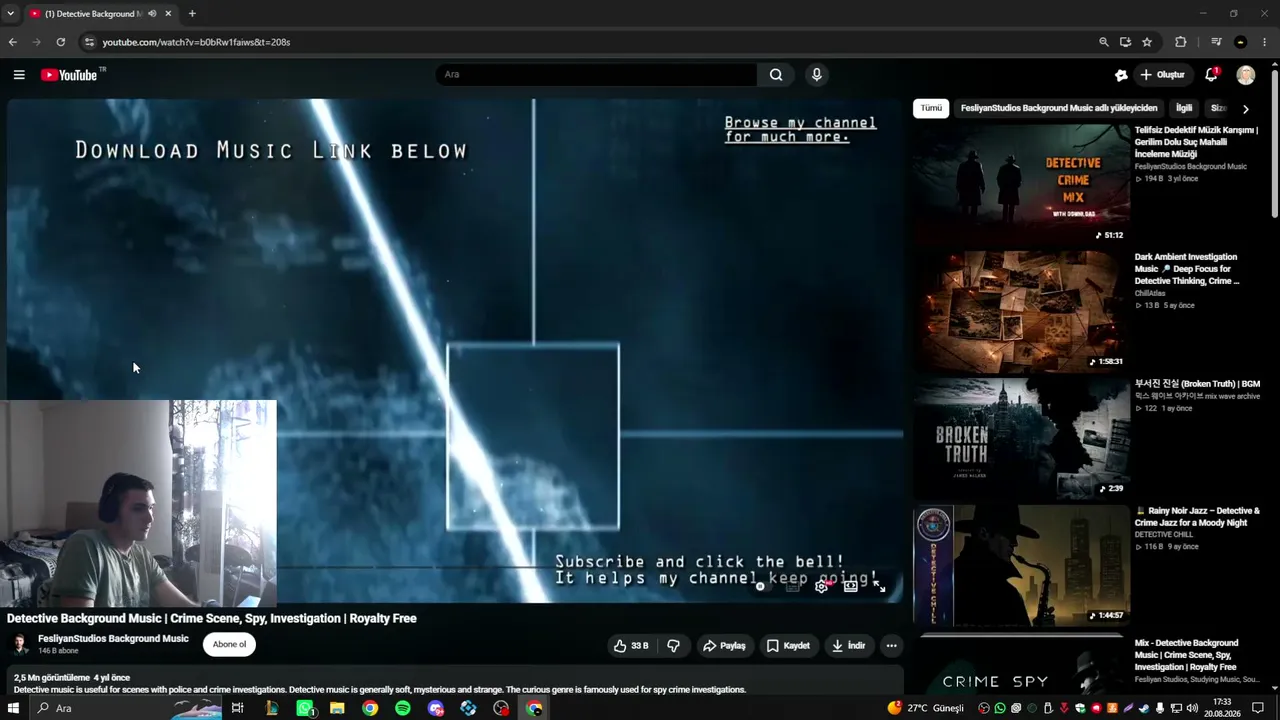Toggle subtitles button in the player
Screen dimensions: 1280x720
pos(792,587)
